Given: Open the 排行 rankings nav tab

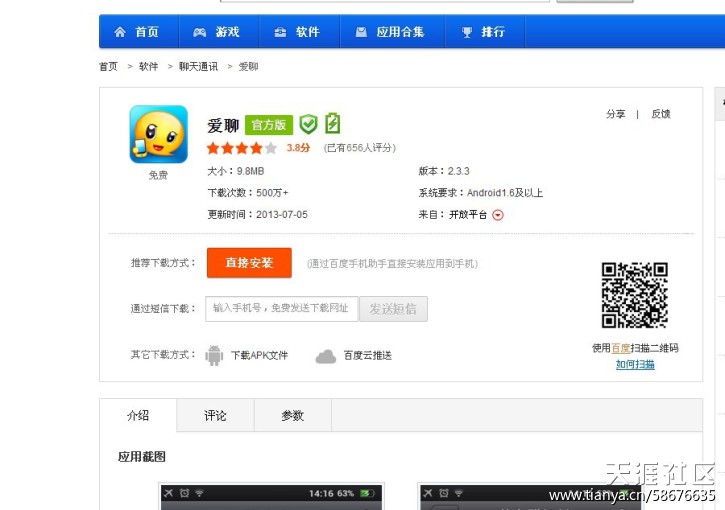Looking at the screenshot, I should [x=485, y=31].
